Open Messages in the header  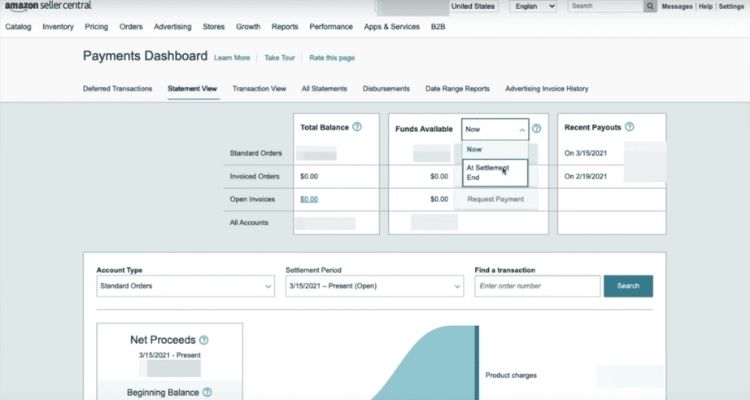tap(677, 6)
